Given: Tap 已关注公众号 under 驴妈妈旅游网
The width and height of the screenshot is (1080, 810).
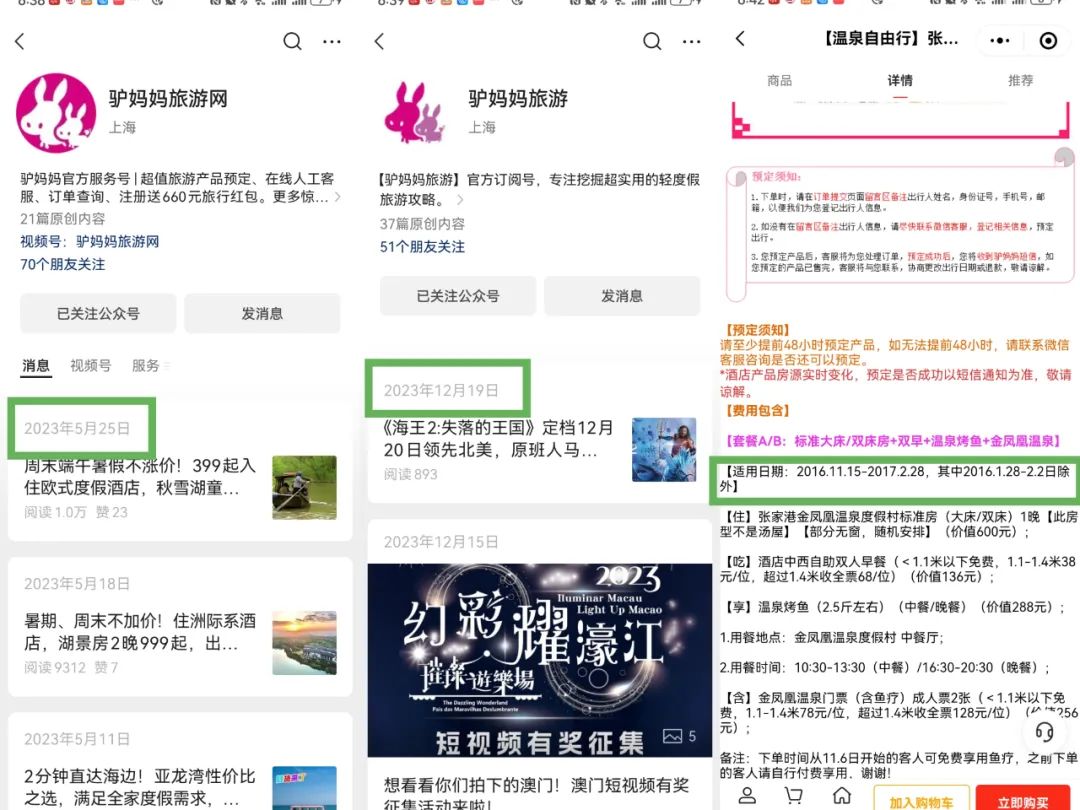Looking at the screenshot, I should (x=98, y=313).
